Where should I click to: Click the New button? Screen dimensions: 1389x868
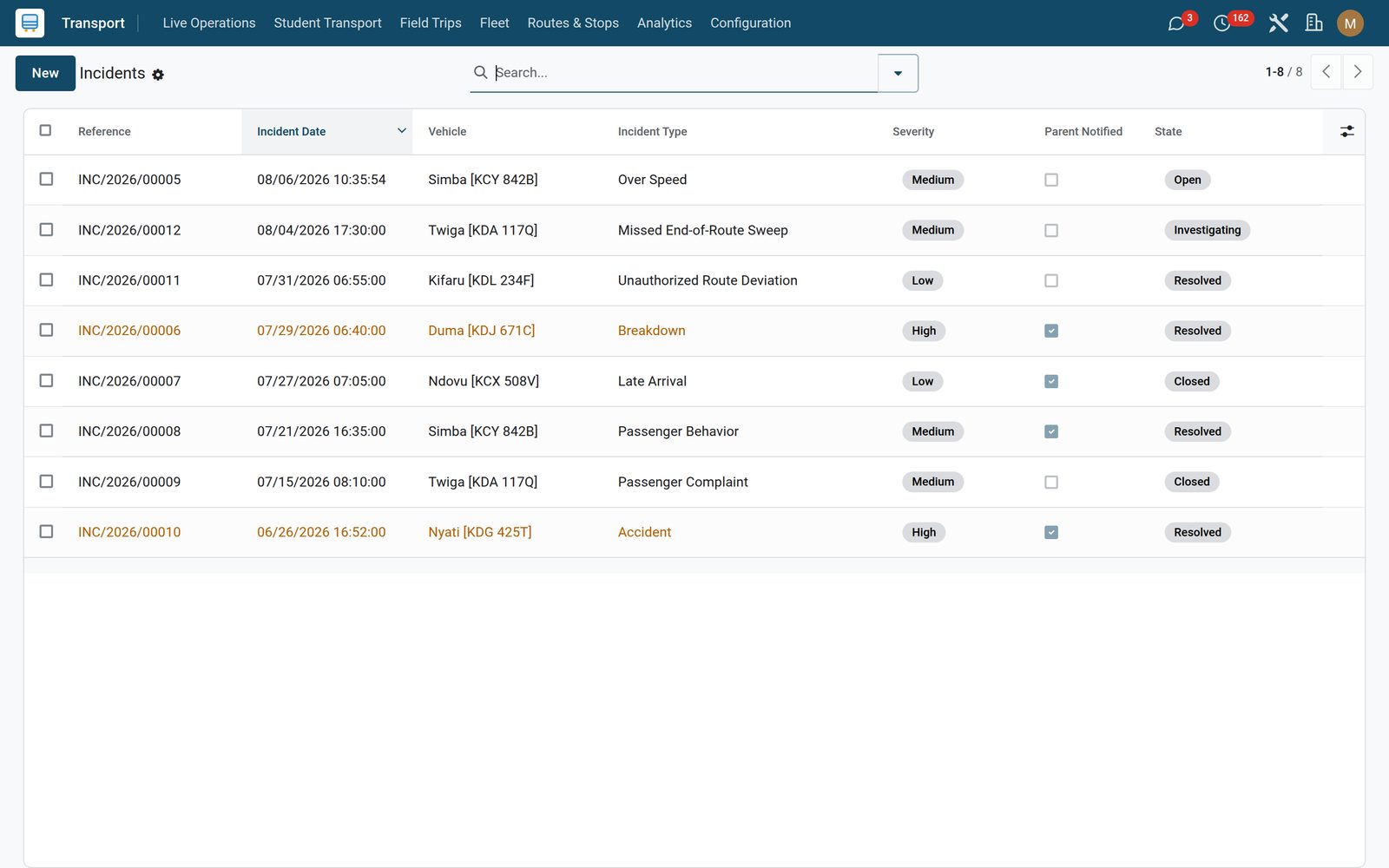[45, 73]
